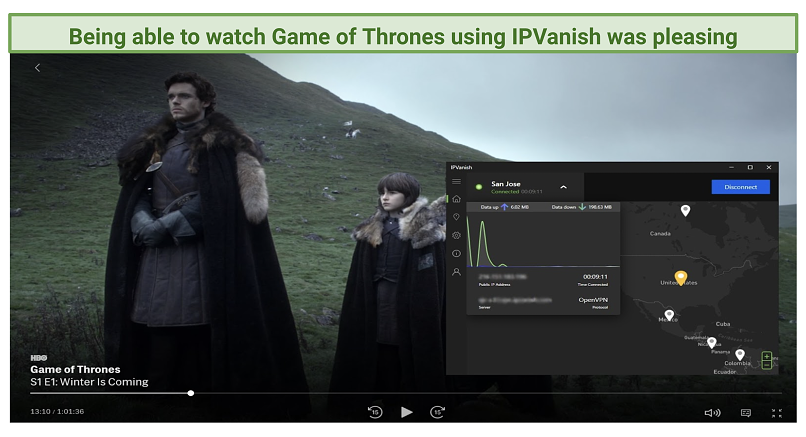Maximize the IPVanish window
Image resolution: width=806 pixels, height=437 pixels.
pyautogui.click(x=750, y=168)
